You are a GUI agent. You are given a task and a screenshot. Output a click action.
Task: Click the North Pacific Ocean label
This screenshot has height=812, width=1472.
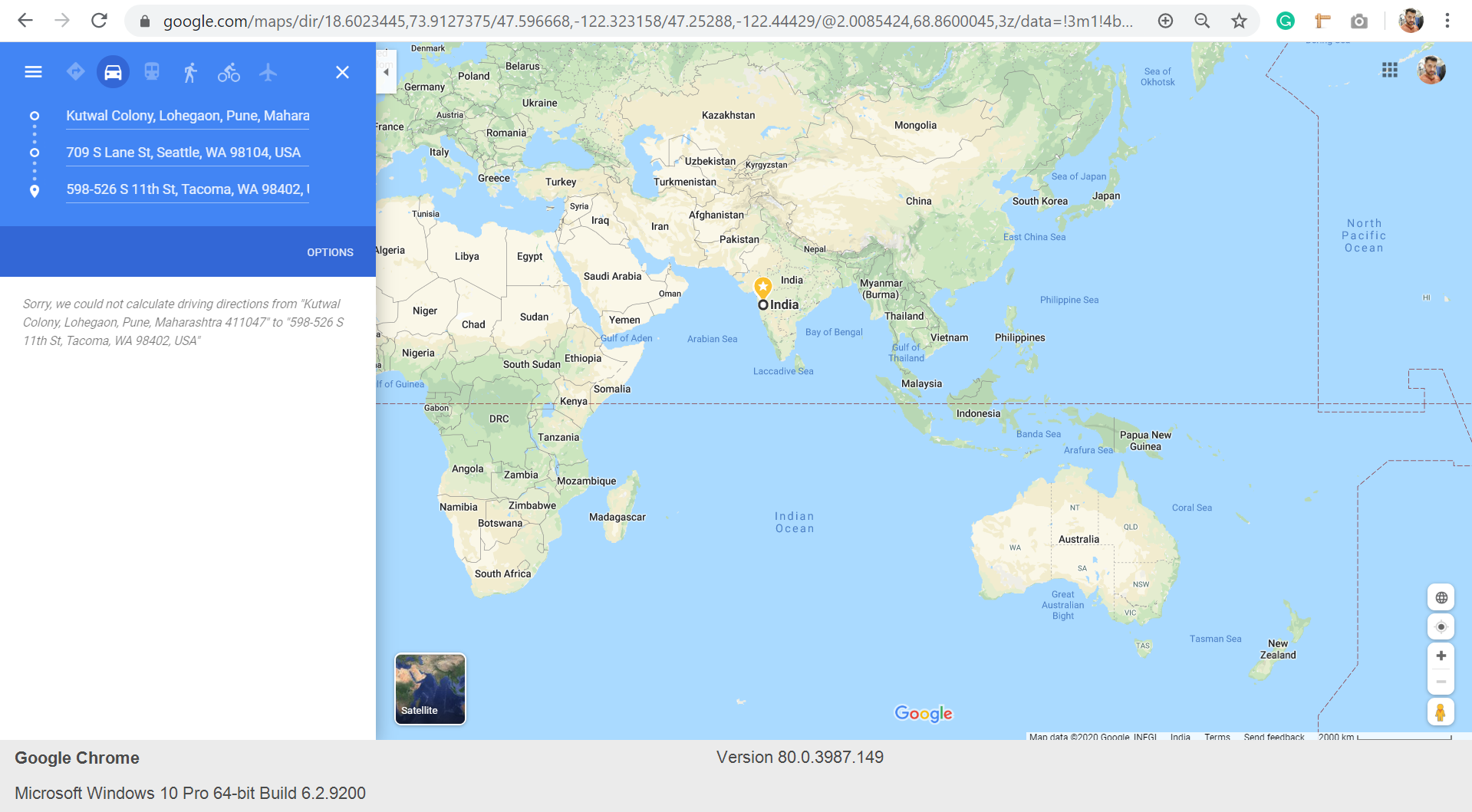pyautogui.click(x=1364, y=235)
